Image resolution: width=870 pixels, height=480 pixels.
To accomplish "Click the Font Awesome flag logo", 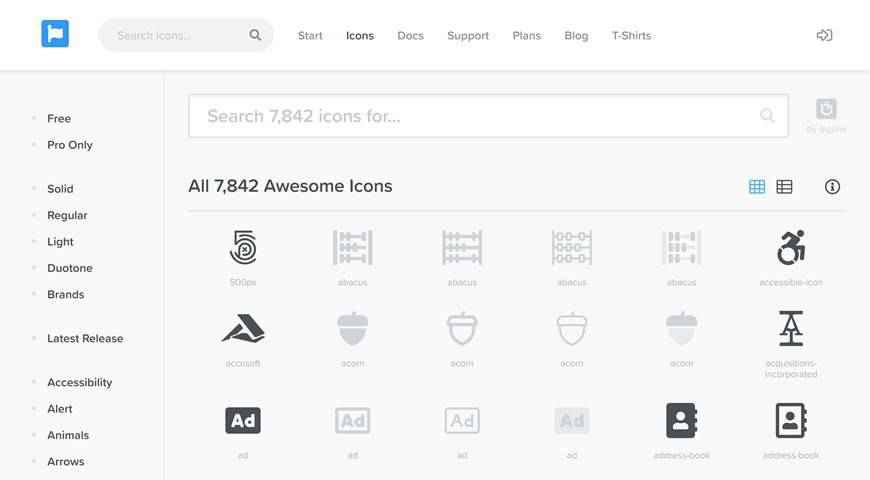I will pos(55,34).
